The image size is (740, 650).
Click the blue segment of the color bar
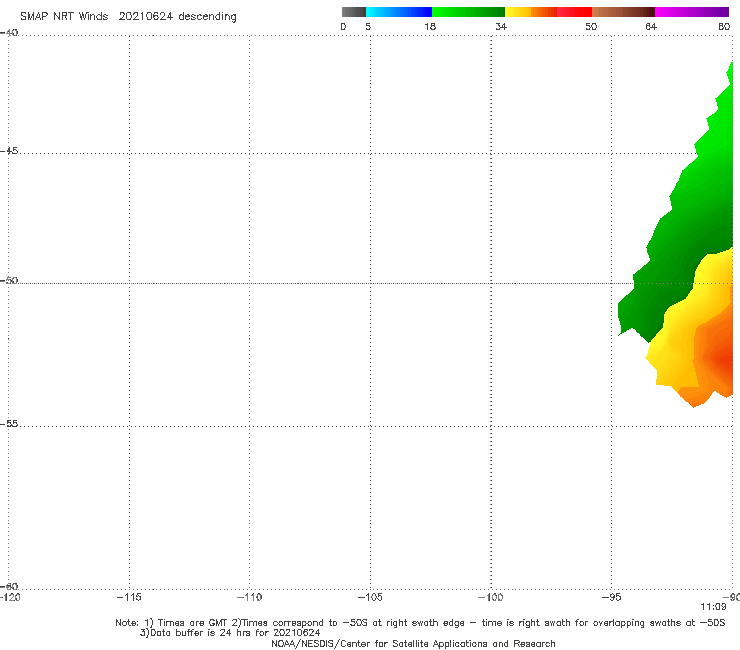(399, 12)
